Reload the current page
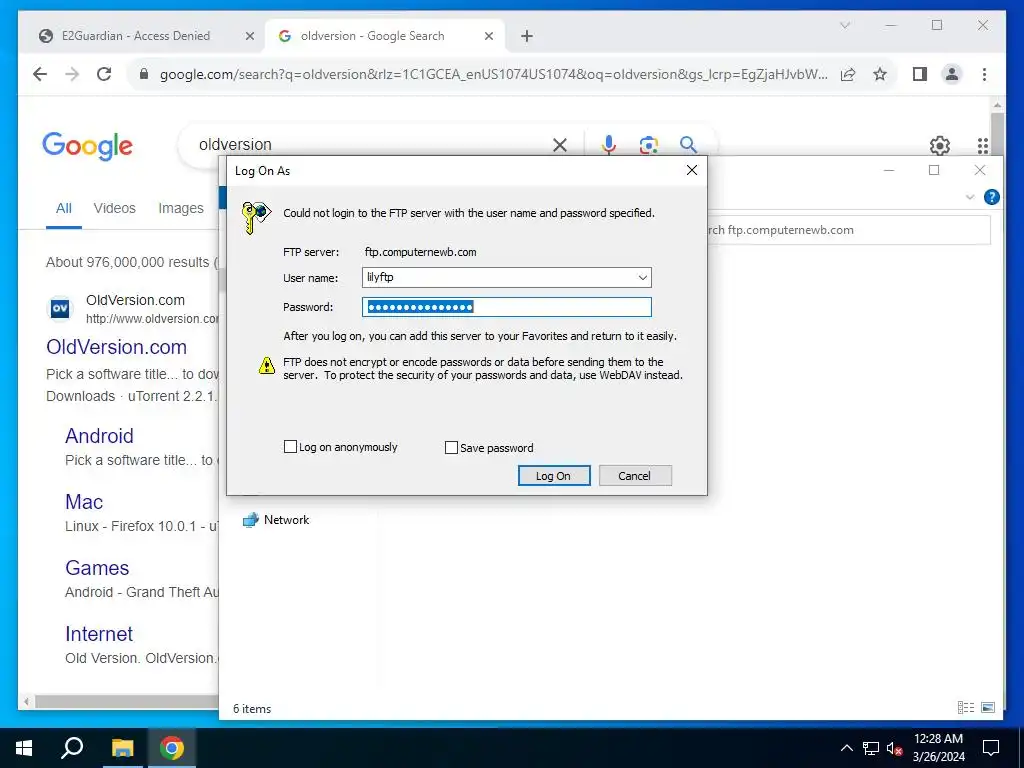 (x=104, y=74)
